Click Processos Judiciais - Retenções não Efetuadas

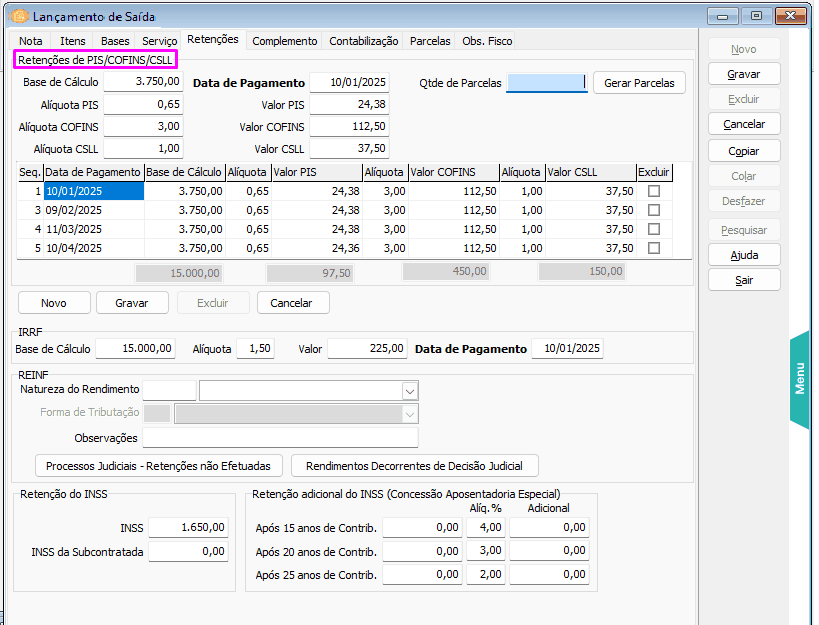pyautogui.click(x=158, y=466)
